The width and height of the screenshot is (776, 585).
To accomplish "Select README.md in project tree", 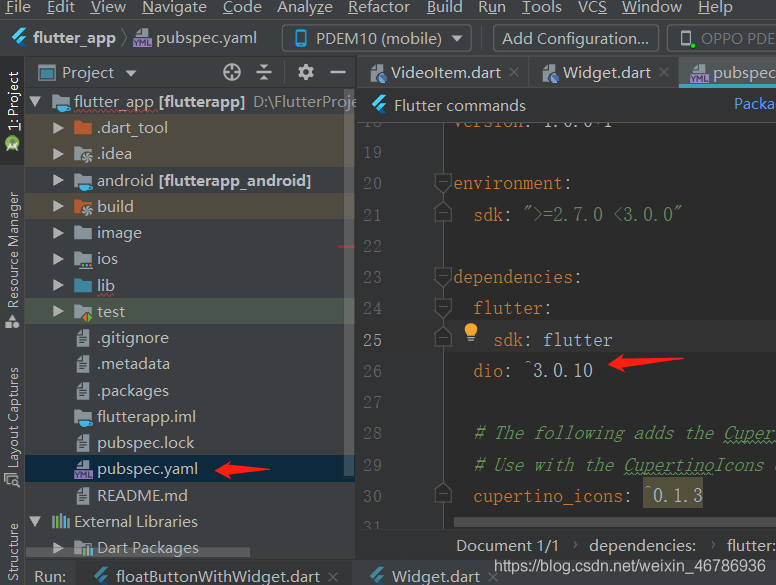I will (x=142, y=495).
